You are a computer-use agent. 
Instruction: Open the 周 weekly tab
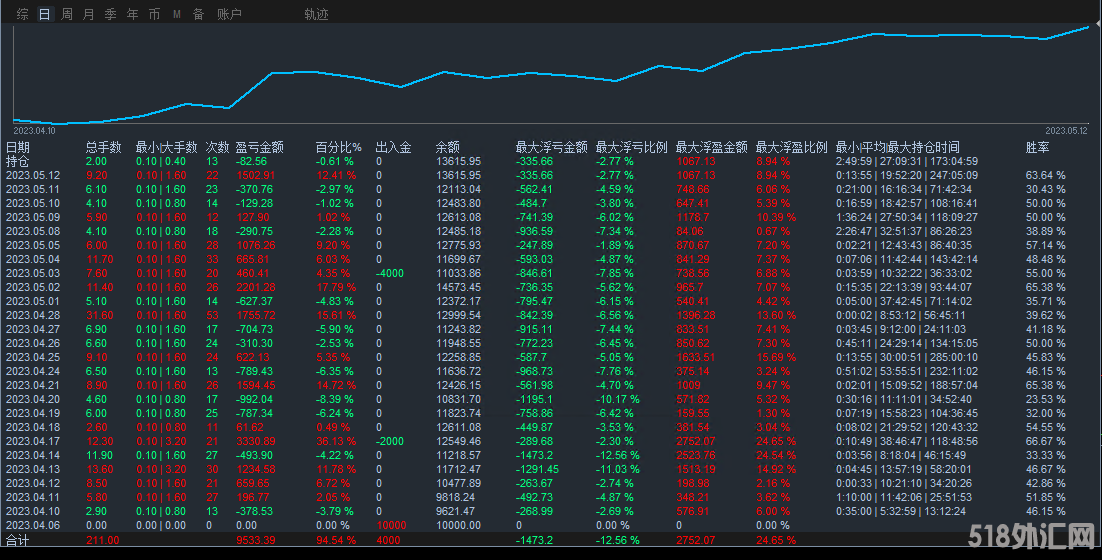(x=66, y=15)
